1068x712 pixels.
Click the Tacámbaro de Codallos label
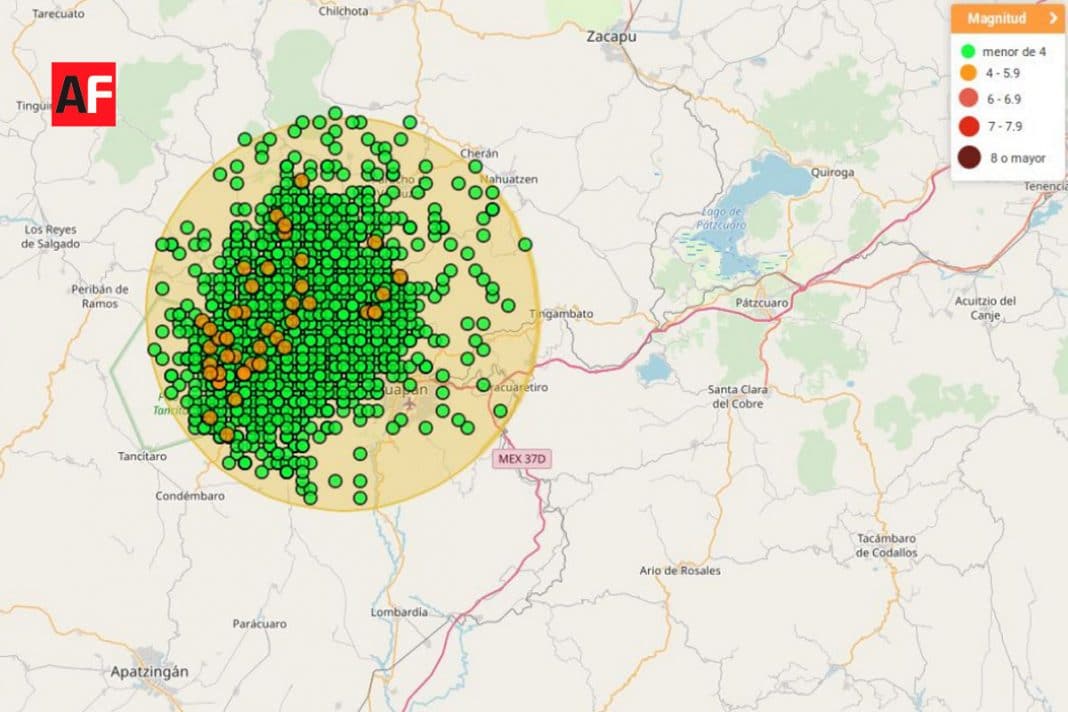pos(886,545)
